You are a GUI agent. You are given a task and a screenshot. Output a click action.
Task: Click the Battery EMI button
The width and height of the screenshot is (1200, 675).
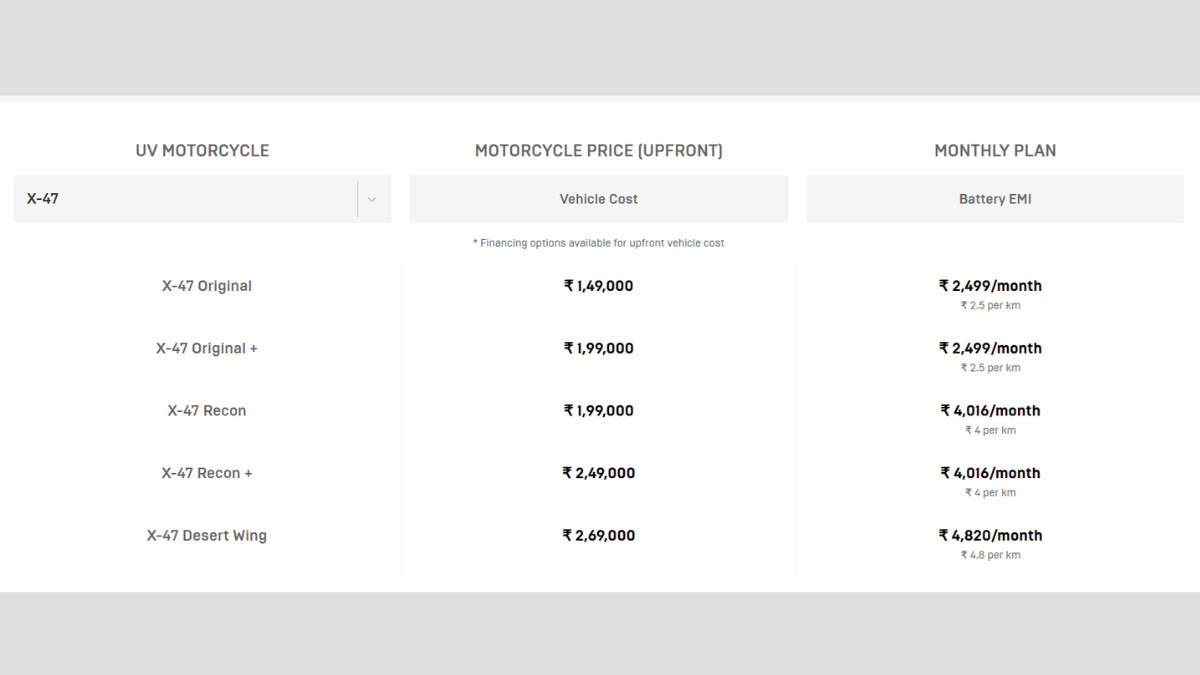995,199
